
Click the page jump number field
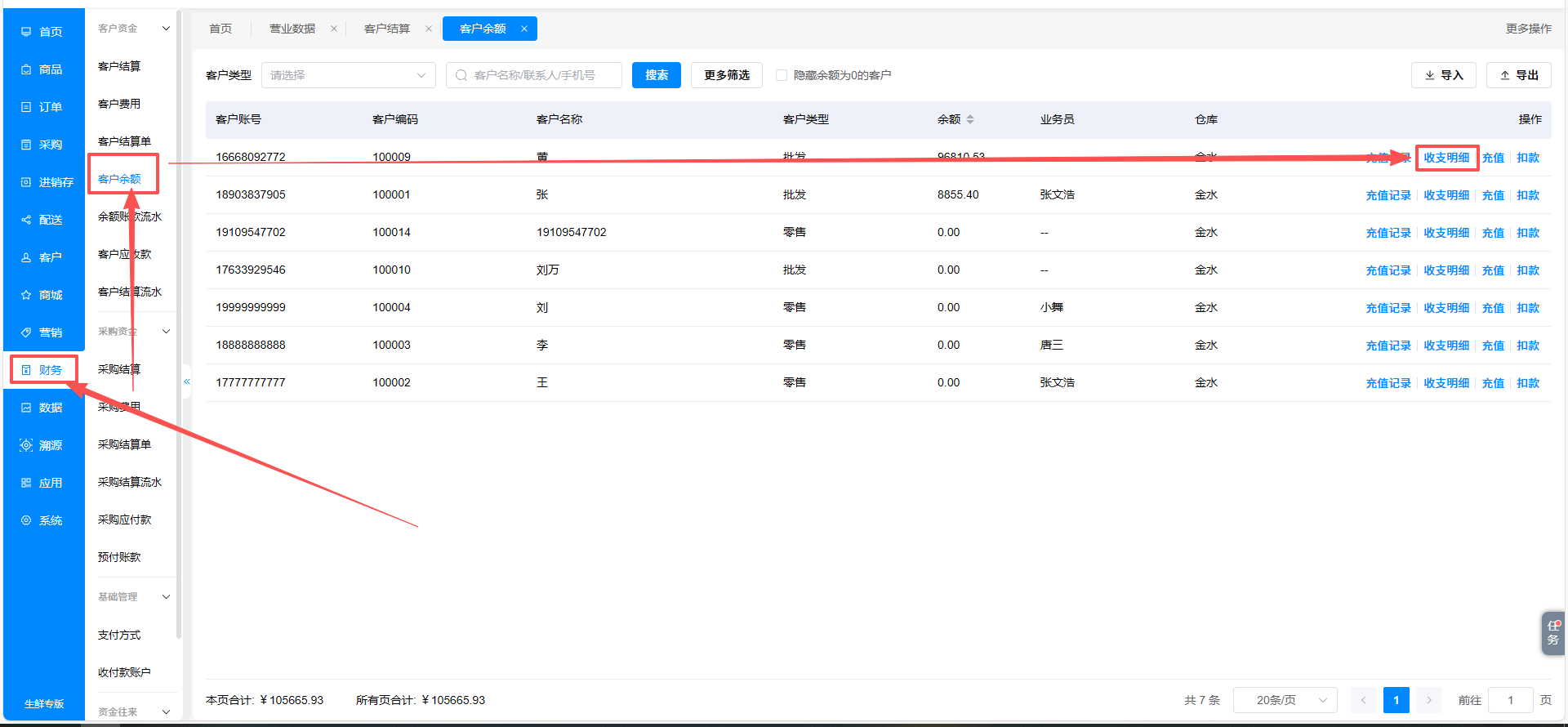(x=1511, y=700)
